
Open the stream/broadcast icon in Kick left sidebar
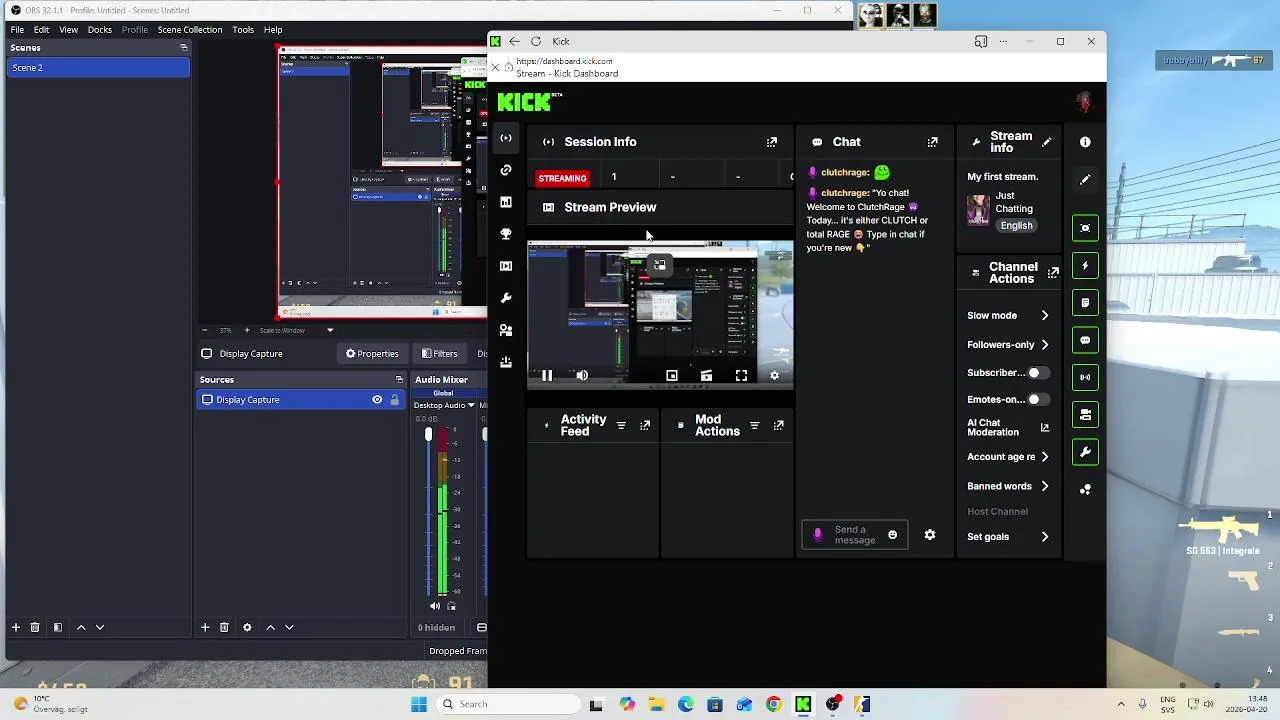pyautogui.click(x=506, y=138)
